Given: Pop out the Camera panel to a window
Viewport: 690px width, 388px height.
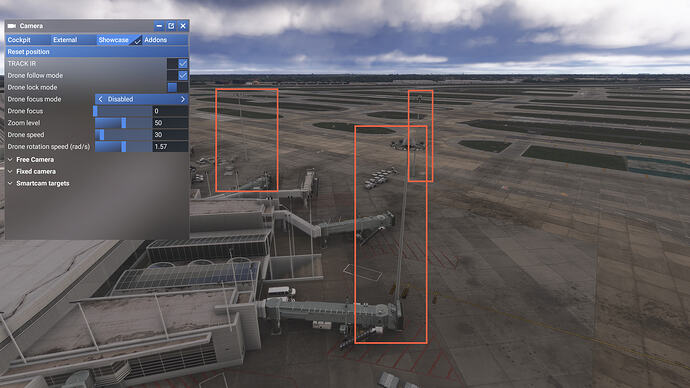Looking at the screenshot, I should [x=171, y=26].
